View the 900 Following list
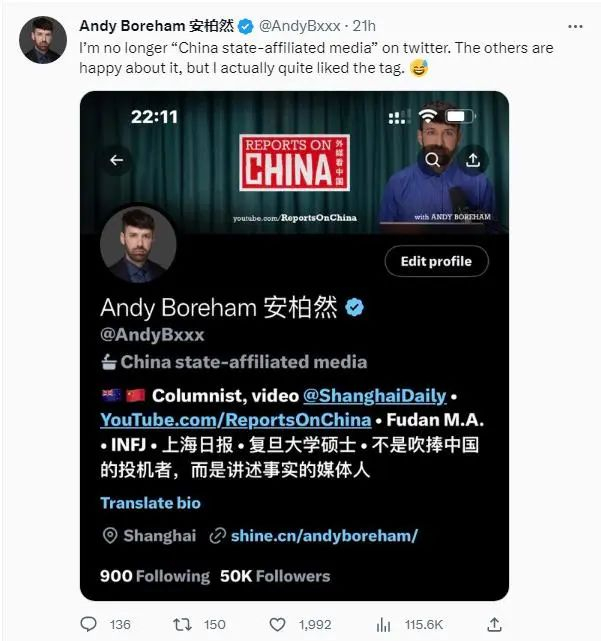 [x=155, y=576]
